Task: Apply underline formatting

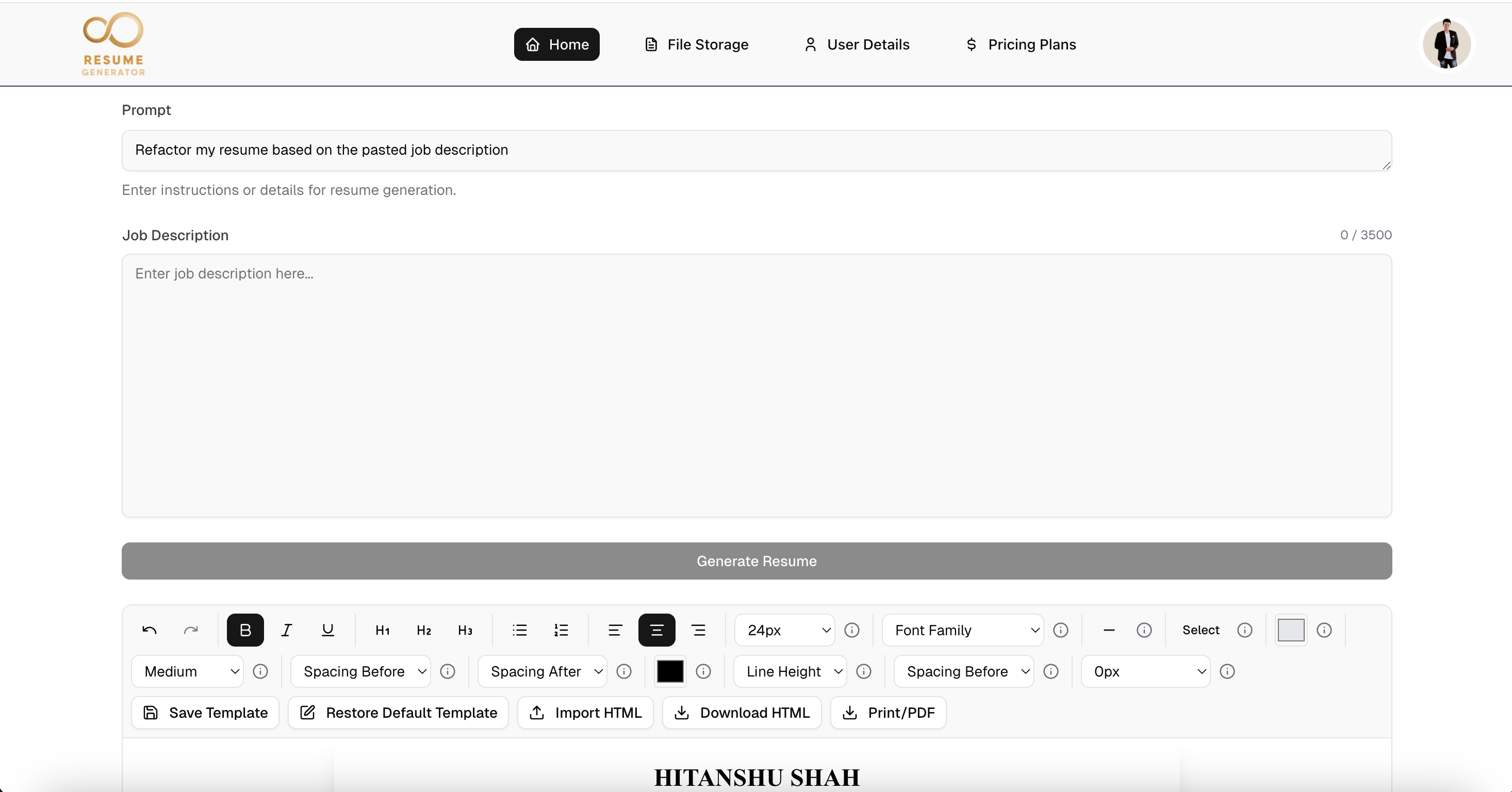Action: pos(328,630)
